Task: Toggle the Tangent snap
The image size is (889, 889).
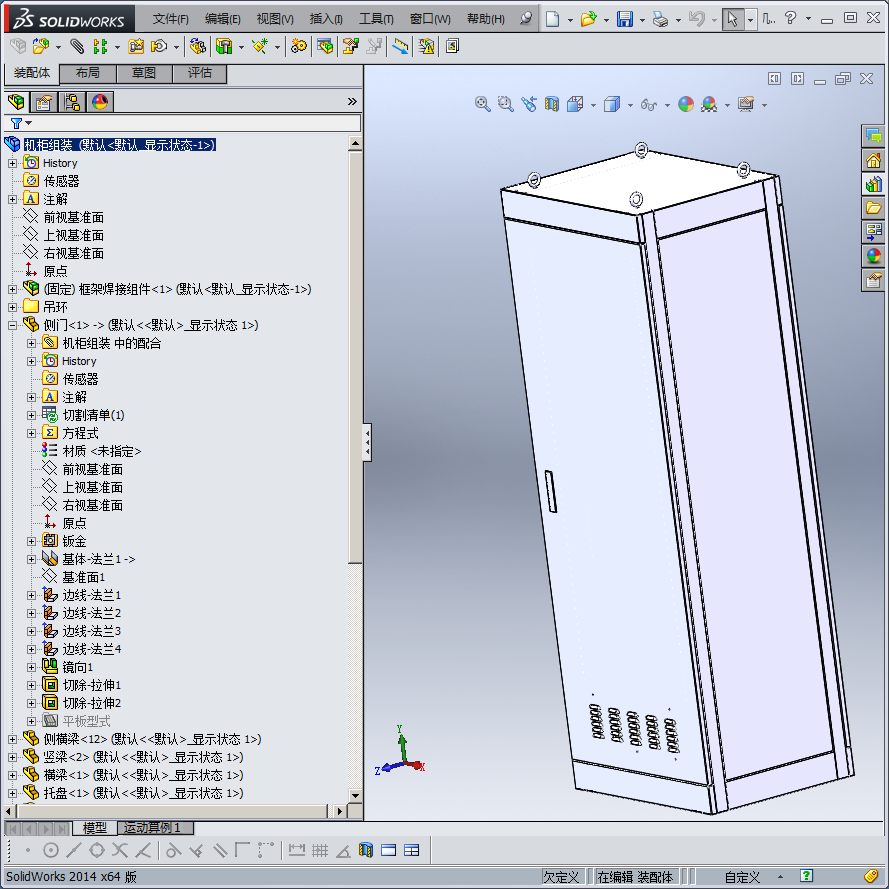Action: point(173,850)
